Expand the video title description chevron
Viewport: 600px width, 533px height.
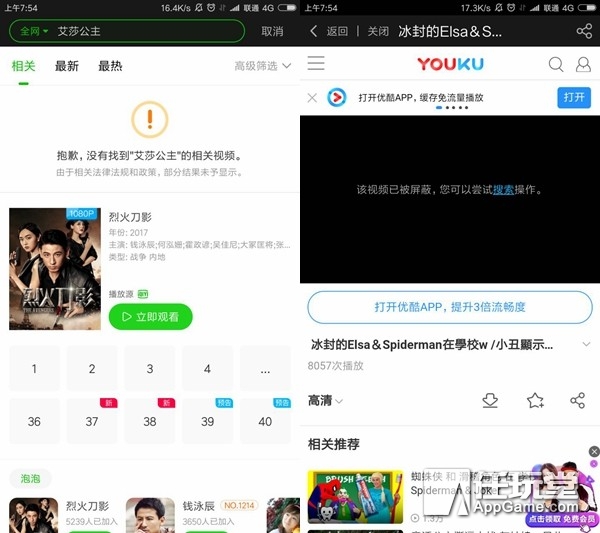point(586,344)
